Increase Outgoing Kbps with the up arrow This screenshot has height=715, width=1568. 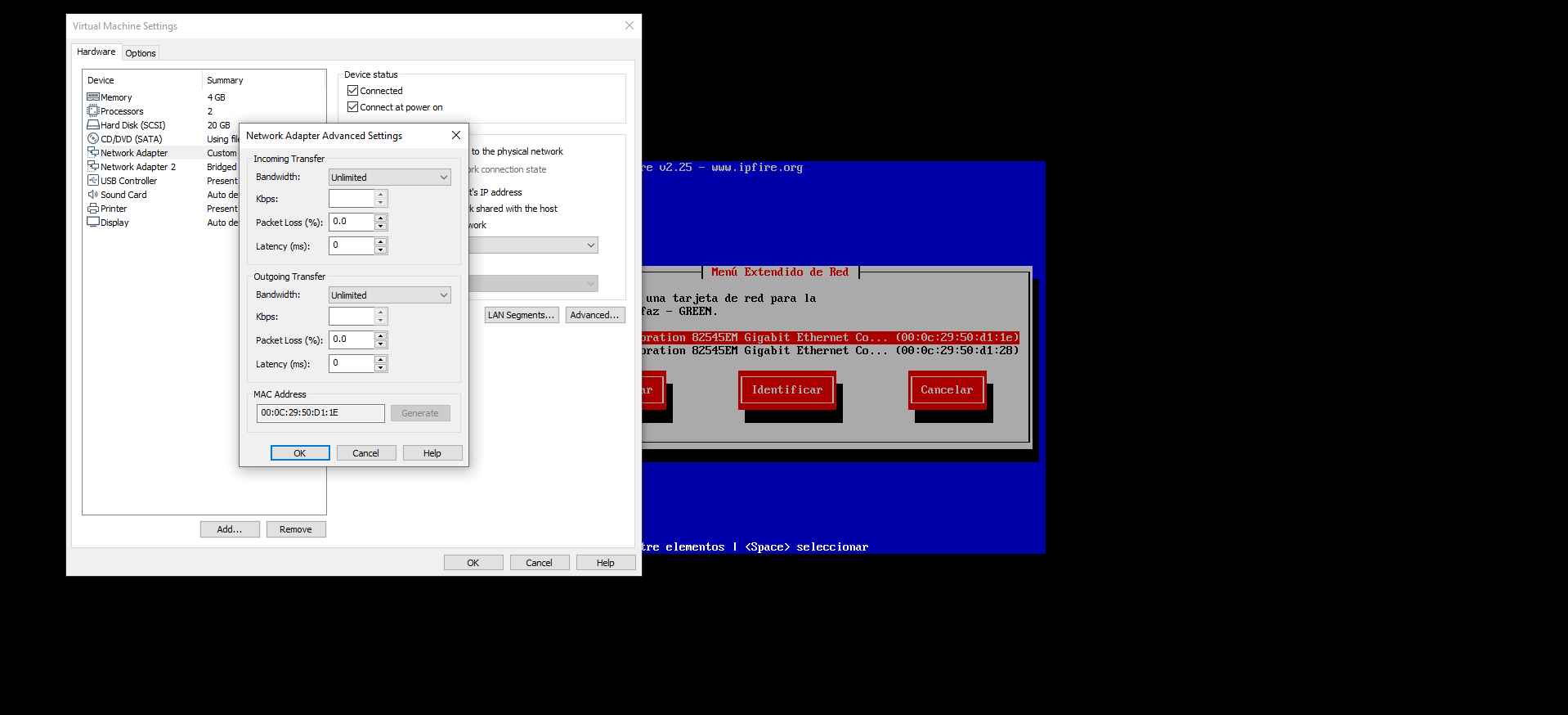[381, 313]
